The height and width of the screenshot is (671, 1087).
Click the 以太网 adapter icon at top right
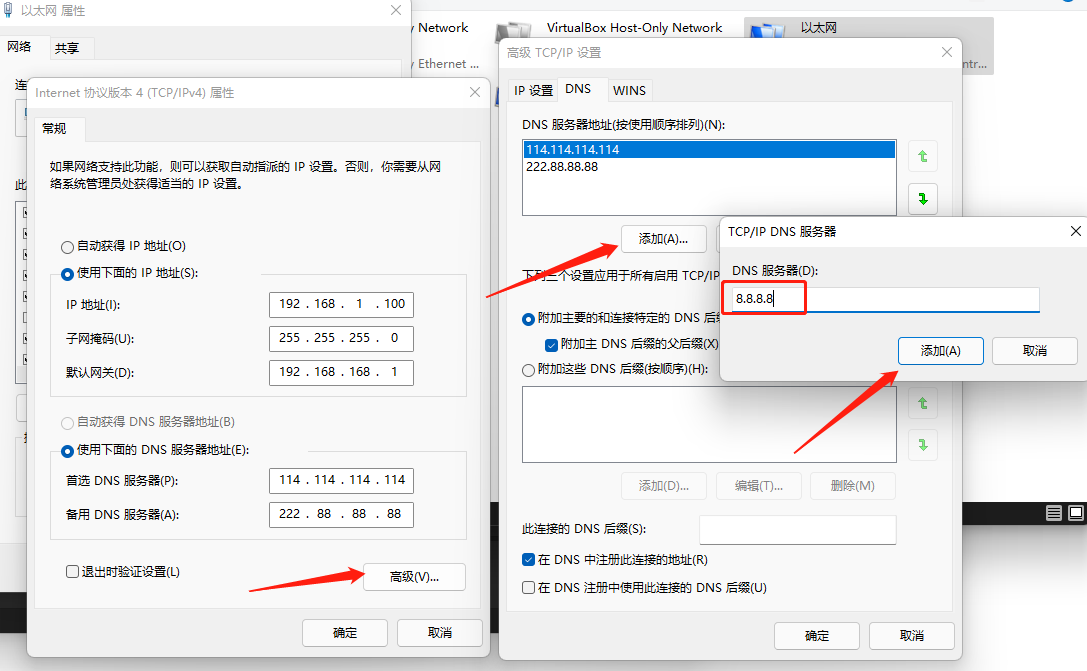pyautogui.click(x=768, y=30)
